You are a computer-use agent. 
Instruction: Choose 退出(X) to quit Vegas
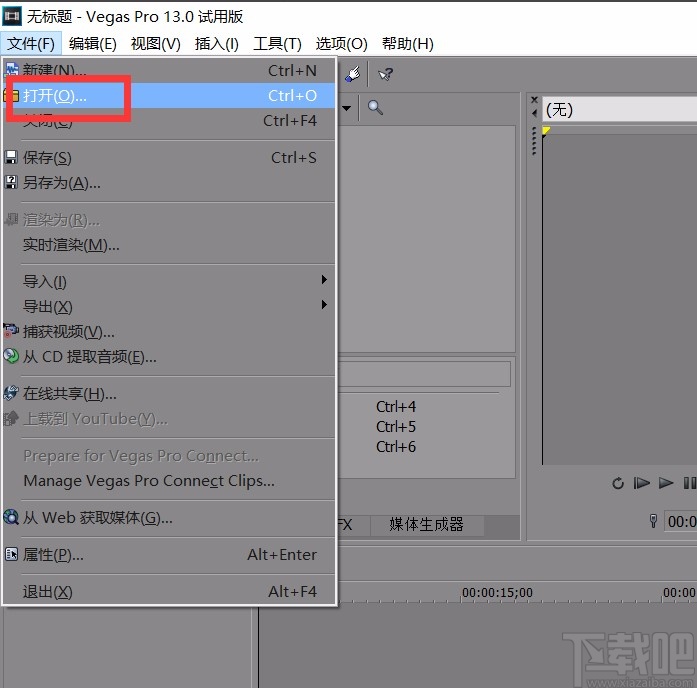pos(169,592)
